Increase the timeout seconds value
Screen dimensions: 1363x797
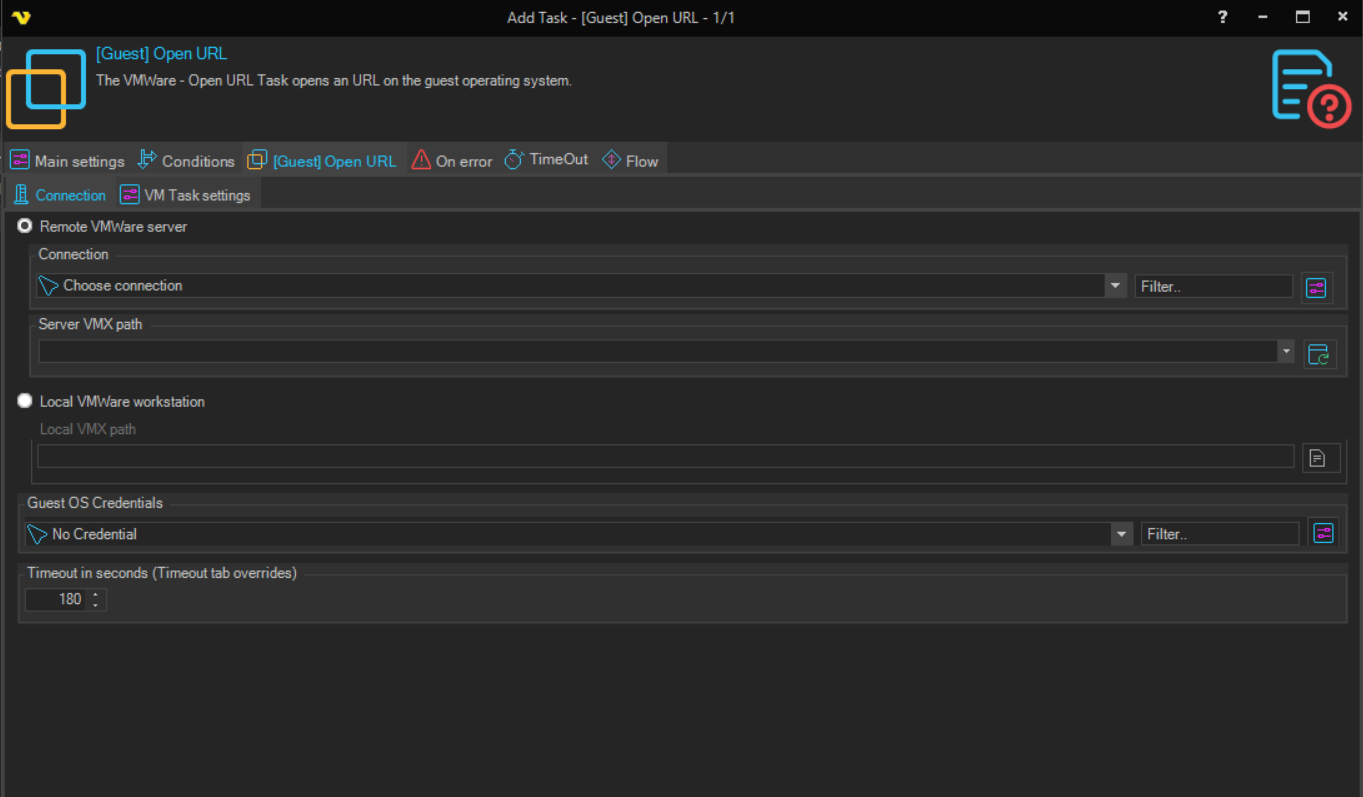[x=95, y=594]
